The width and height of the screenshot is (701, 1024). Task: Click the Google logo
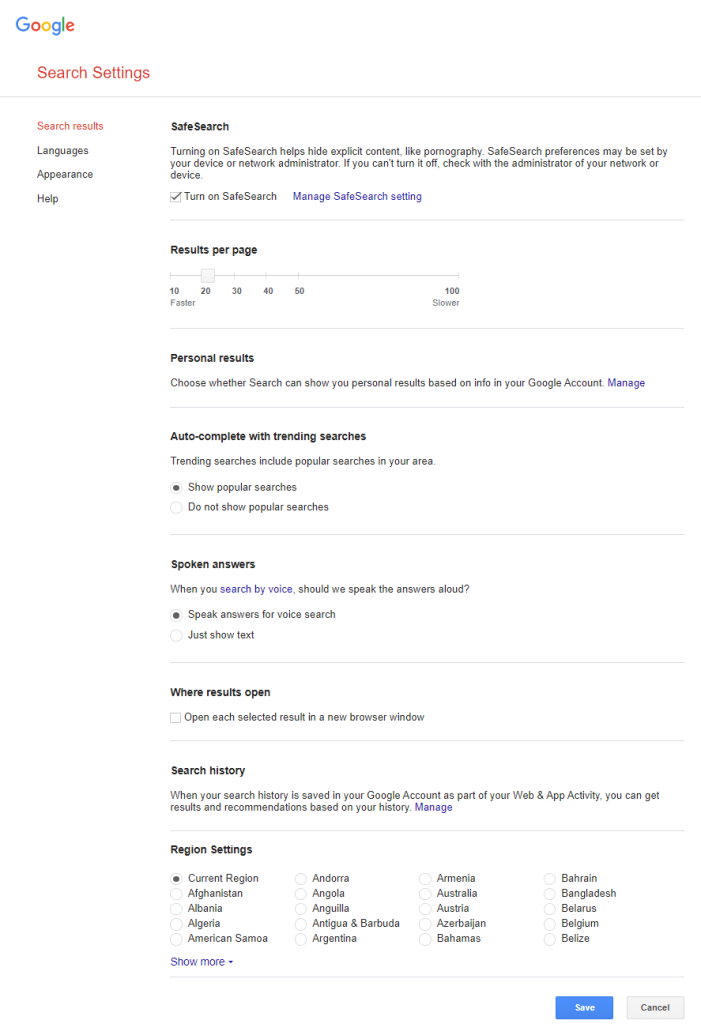pos(44,25)
